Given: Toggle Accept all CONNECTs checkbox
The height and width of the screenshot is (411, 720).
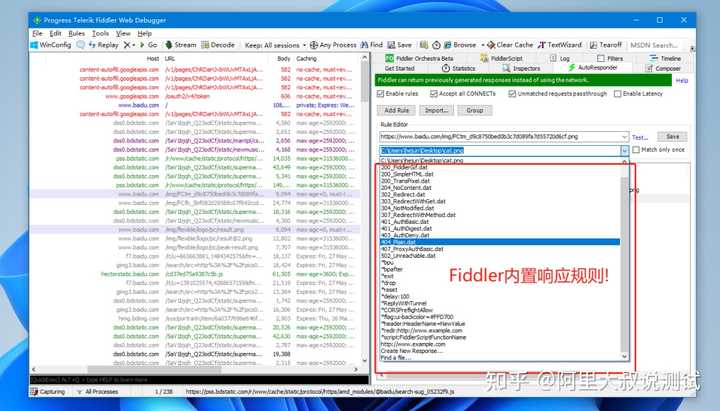Looking at the screenshot, I should point(434,94).
